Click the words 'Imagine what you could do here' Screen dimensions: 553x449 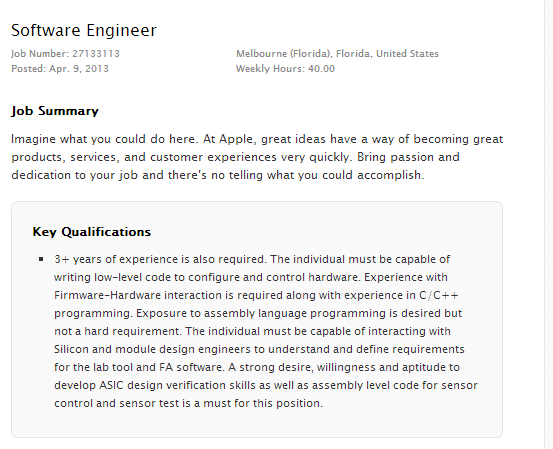pos(104,139)
